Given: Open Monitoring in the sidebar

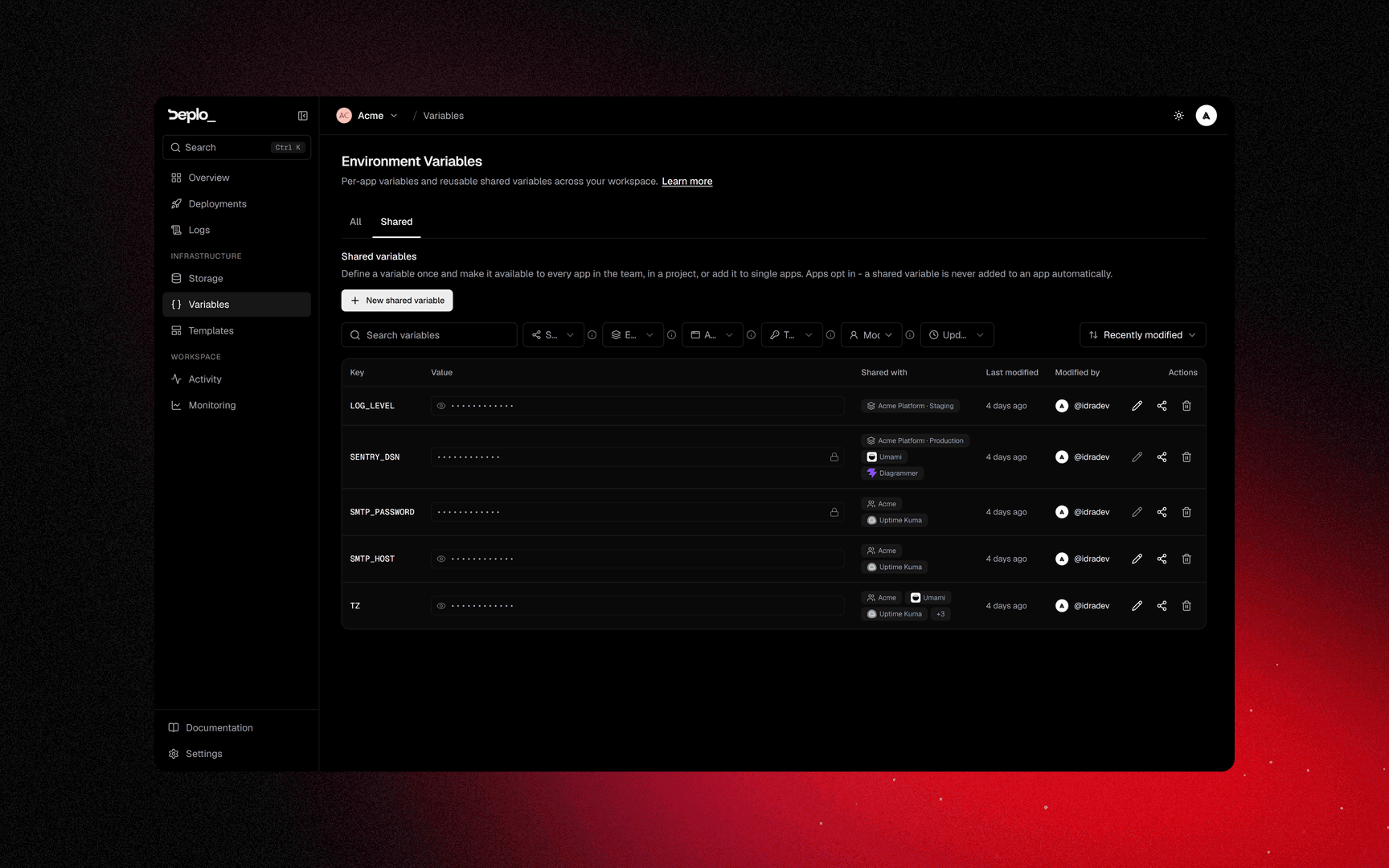Looking at the screenshot, I should [x=236, y=405].
